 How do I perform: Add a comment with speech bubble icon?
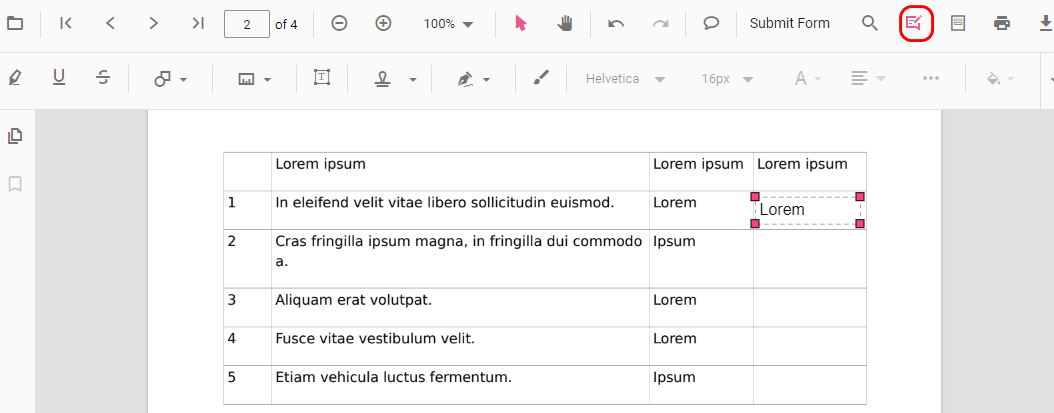coord(711,24)
